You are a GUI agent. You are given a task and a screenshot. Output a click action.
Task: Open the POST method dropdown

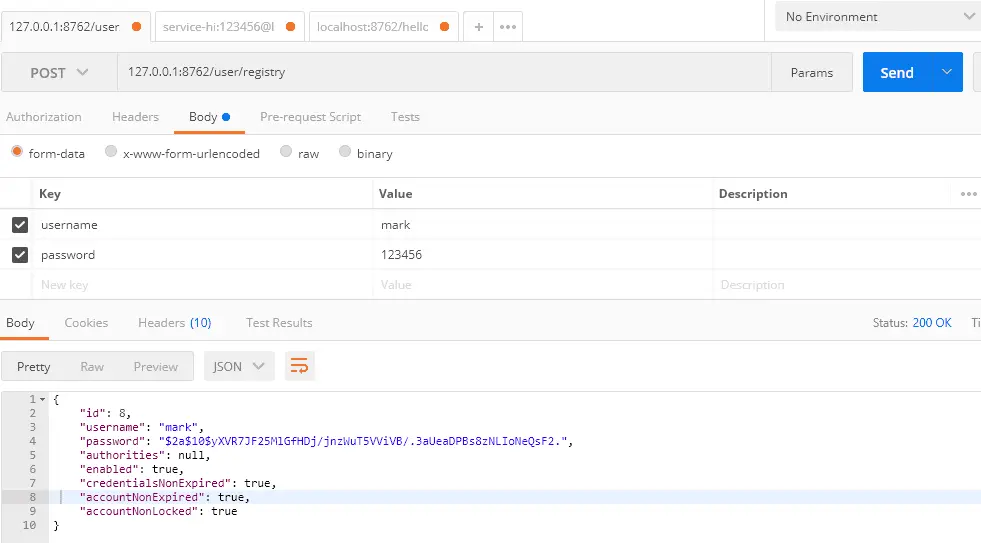click(x=59, y=72)
